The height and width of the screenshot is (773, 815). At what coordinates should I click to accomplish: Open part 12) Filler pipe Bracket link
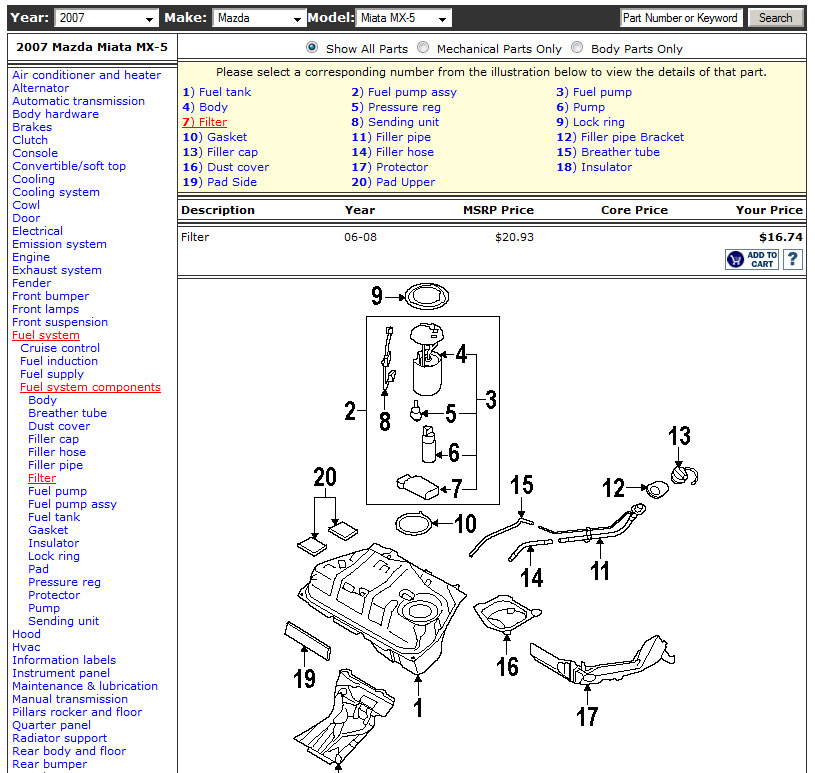coord(620,137)
